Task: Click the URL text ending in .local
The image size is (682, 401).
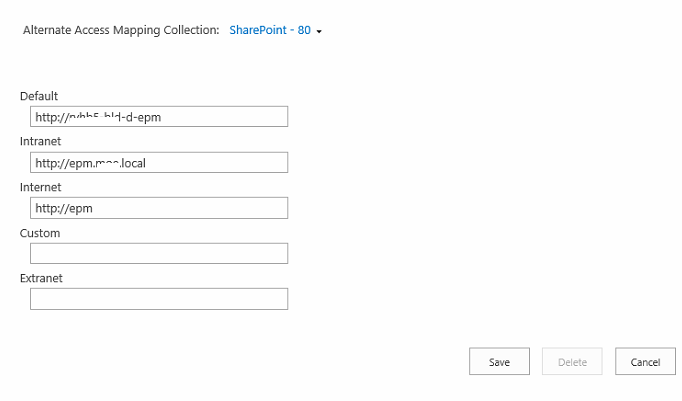Action: click(x=90, y=162)
